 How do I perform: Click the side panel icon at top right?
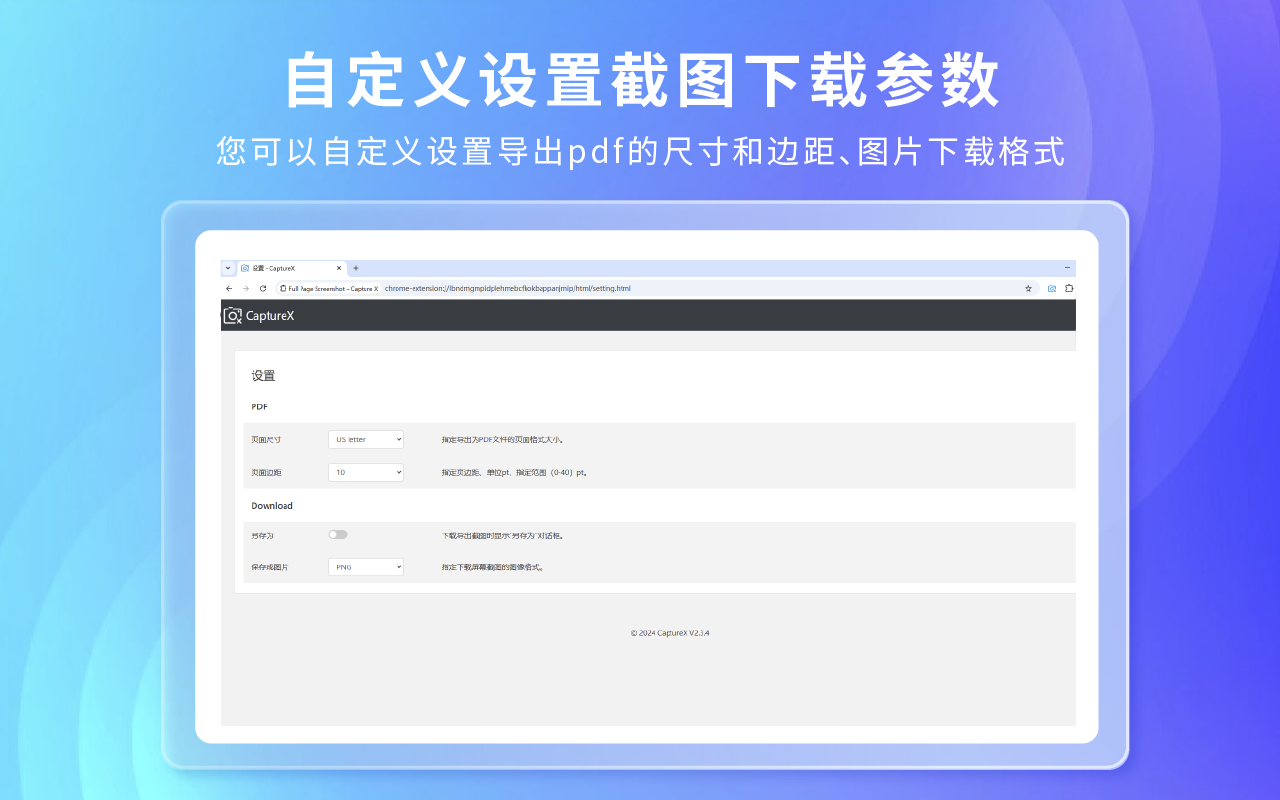(1069, 288)
